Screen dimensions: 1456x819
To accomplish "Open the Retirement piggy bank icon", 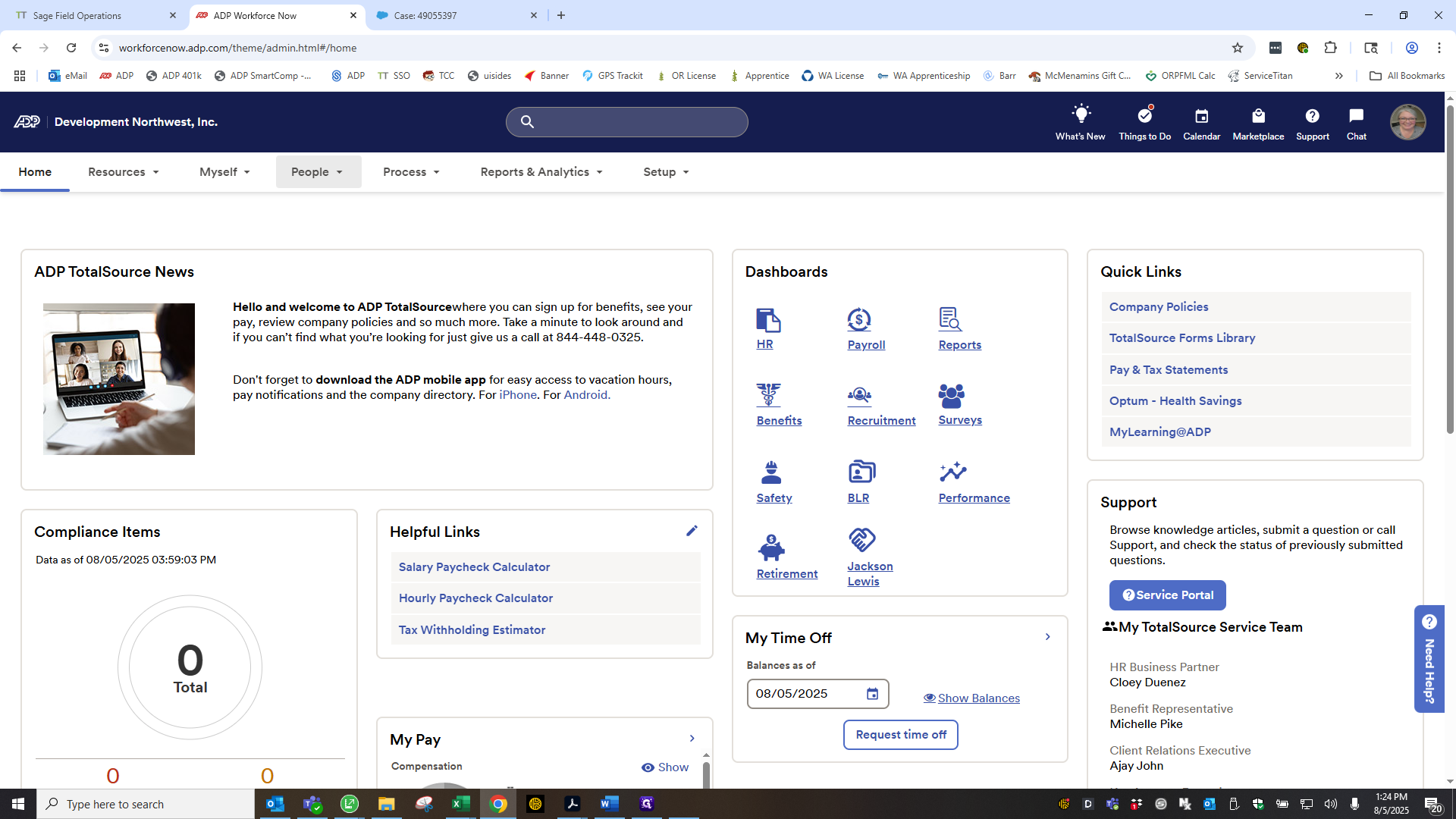I will pos(771,547).
